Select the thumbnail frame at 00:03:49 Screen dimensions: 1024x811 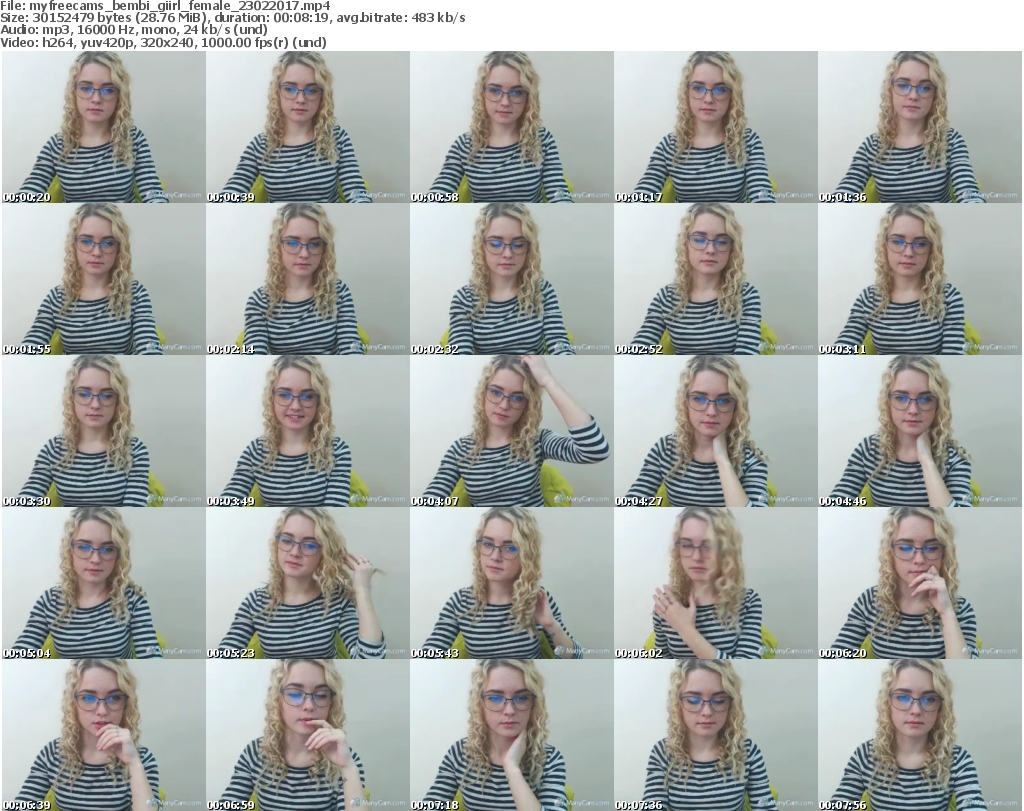(x=308, y=431)
